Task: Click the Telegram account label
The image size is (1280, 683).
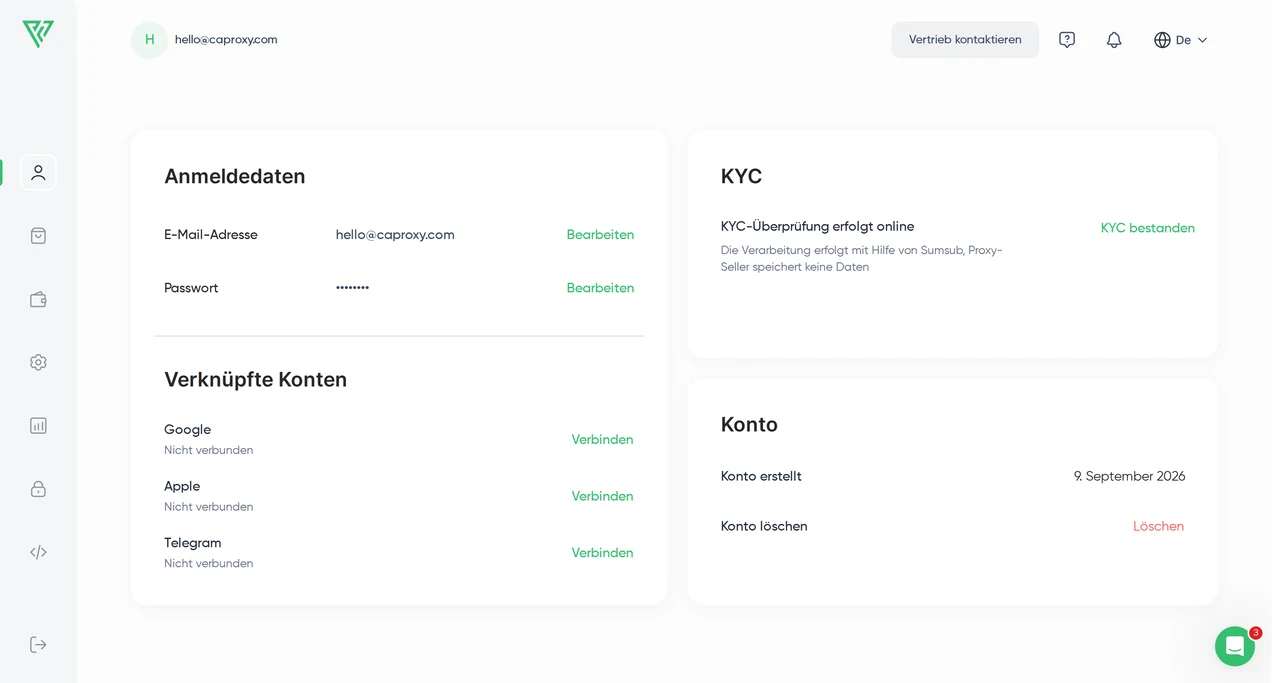Action: coord(193,543)
